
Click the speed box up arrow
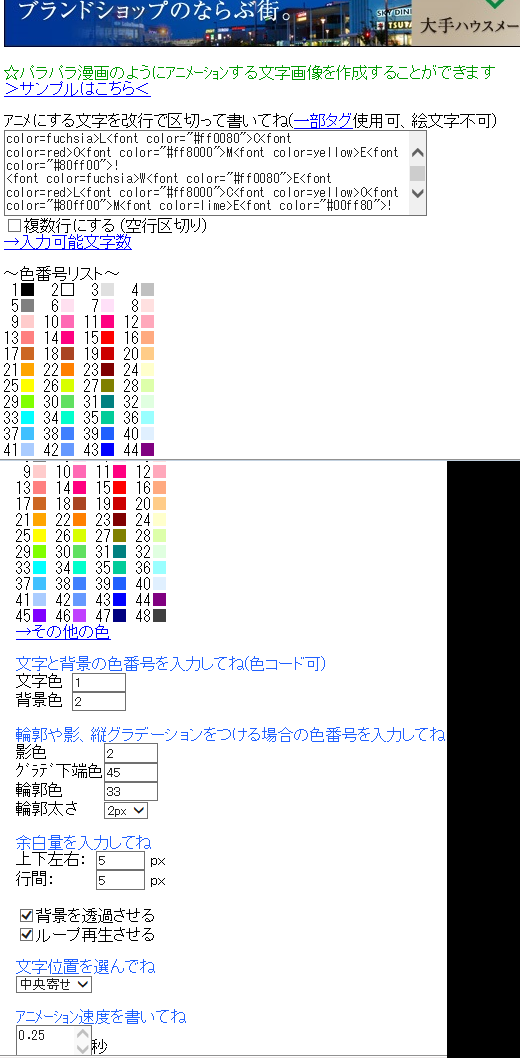82,1034
